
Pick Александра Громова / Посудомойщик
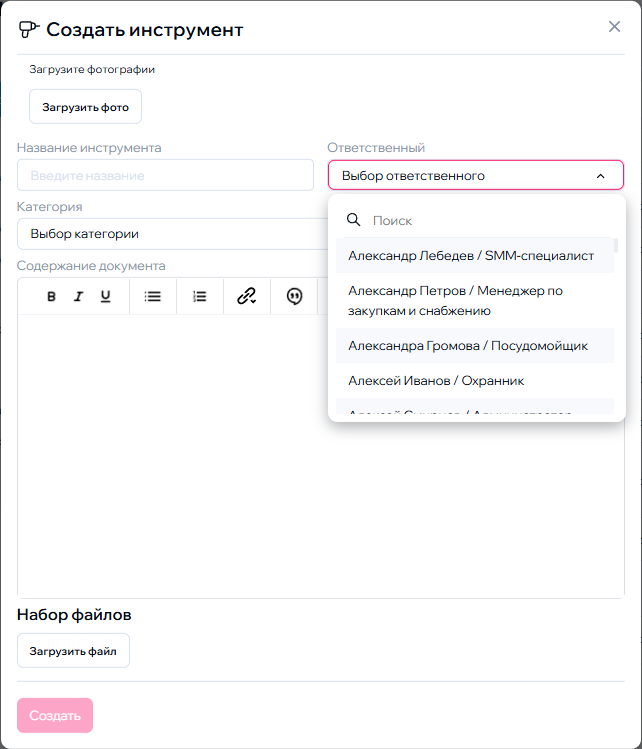[x=468, y=346]
